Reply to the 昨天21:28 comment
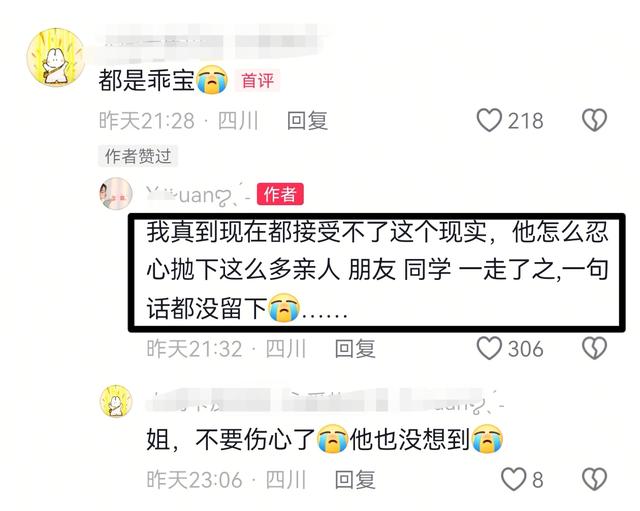The height and width of the screenshot is (511, 640). point(307,121)
